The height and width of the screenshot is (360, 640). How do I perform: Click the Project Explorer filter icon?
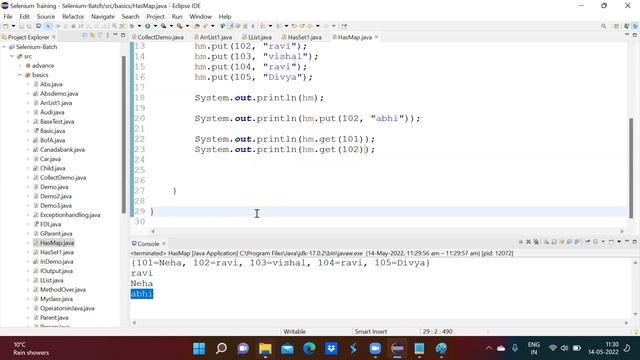(100, 36)
